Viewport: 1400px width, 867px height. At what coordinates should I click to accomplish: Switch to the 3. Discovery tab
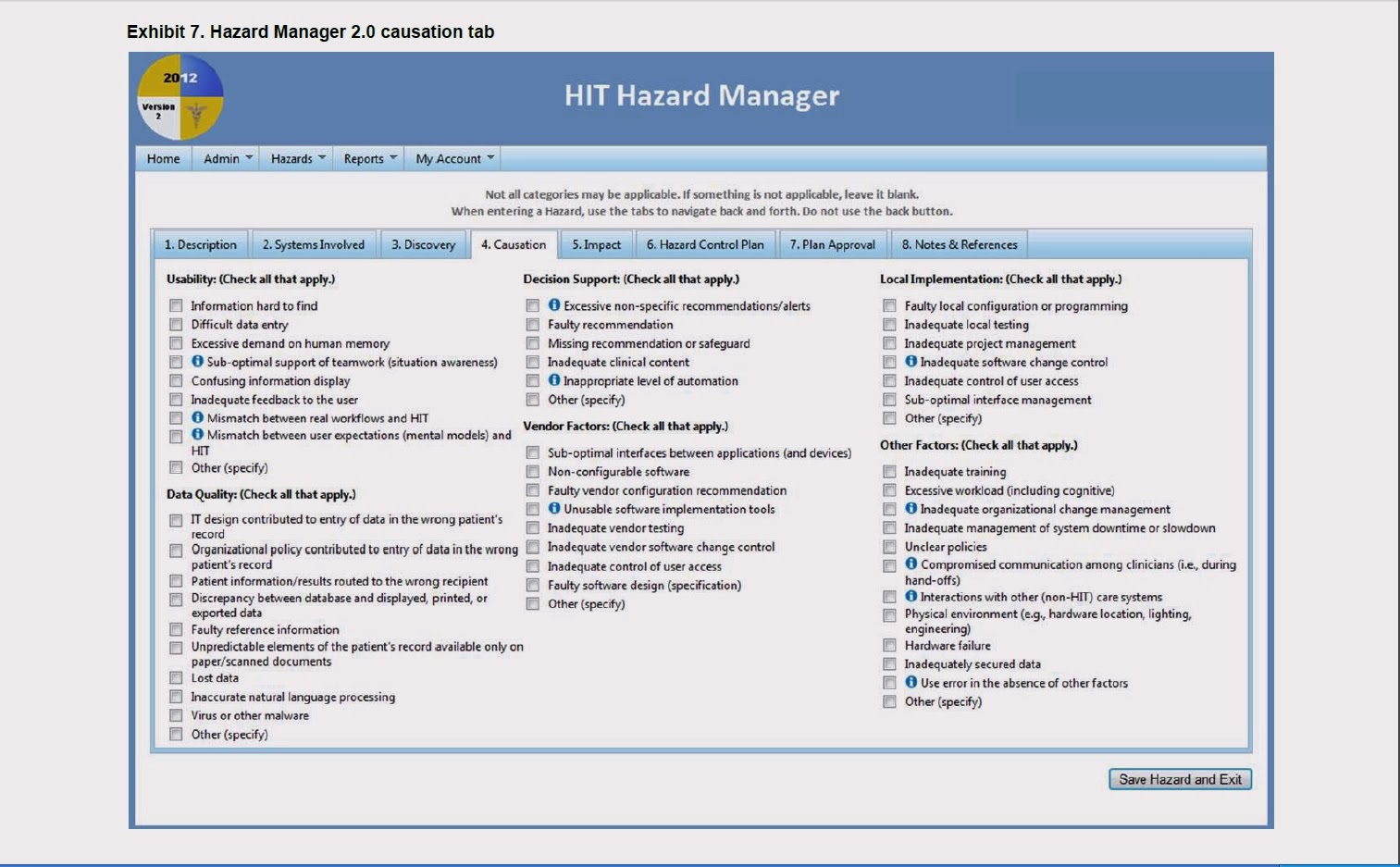[x=423, y=244]
